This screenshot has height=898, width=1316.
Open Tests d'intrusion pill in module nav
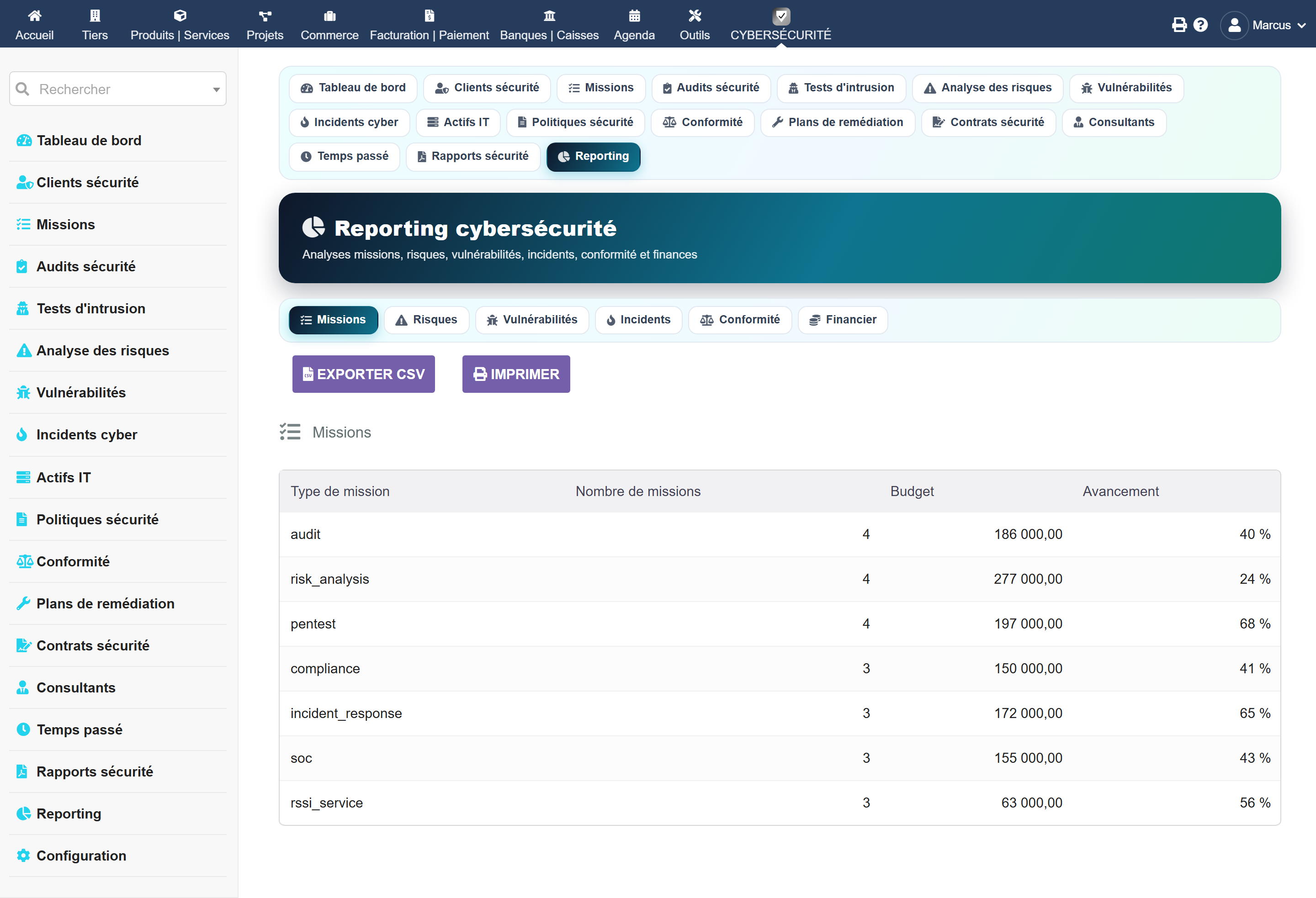tap(841, 88)
